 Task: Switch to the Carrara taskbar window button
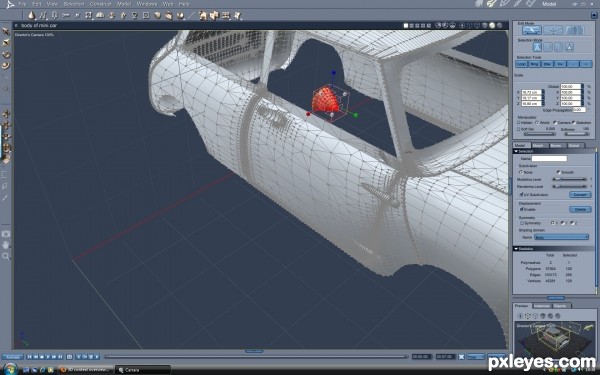click(x=142, y=370)
